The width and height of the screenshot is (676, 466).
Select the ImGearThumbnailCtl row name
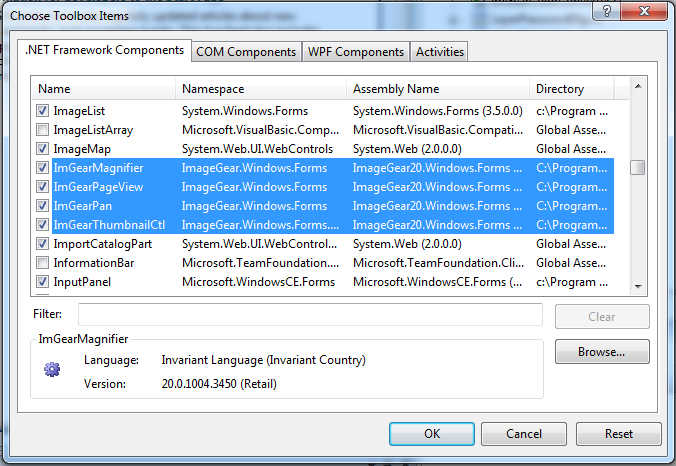coord(110,225)
